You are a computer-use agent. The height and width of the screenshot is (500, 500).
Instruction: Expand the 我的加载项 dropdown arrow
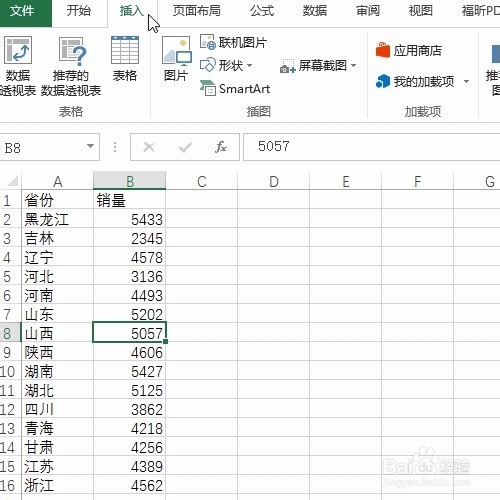point(466,81)
